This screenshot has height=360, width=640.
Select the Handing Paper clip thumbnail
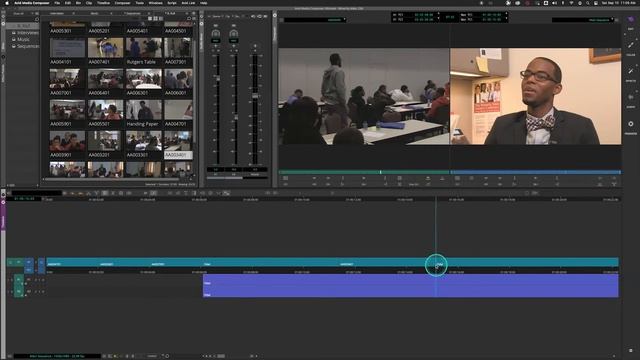144,110
